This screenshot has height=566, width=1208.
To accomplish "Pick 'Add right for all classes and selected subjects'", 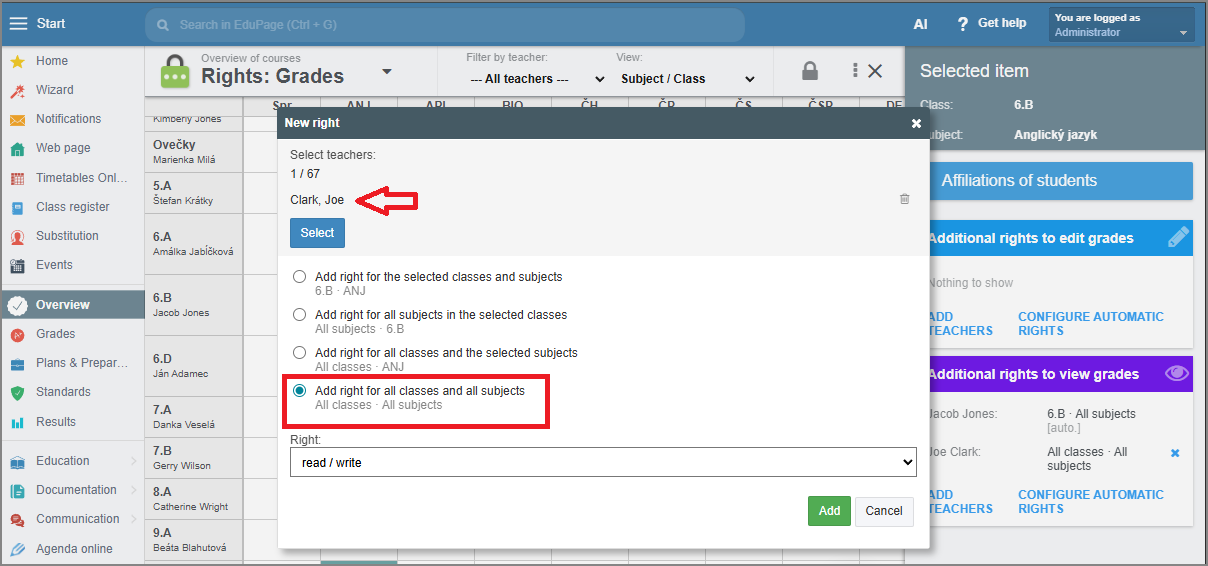I will tap(299, 353).
